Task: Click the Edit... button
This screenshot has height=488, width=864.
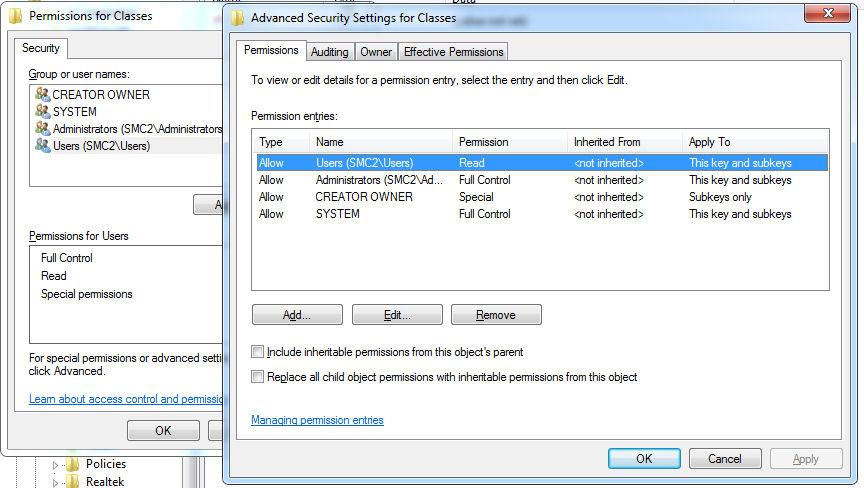Action: pos(397,315)
